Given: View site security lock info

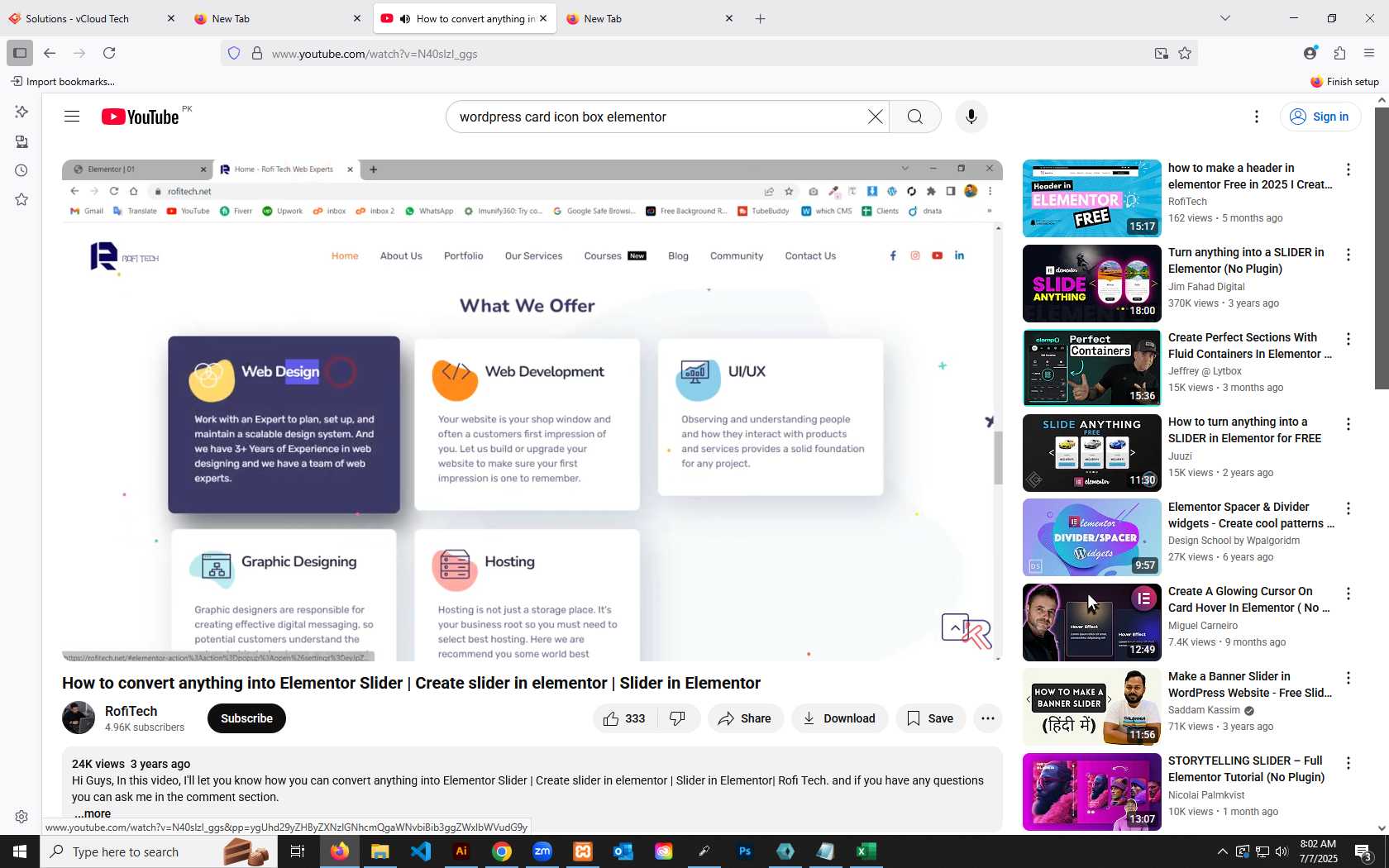Looking at the screenshot, I should [x=257, y=53].
